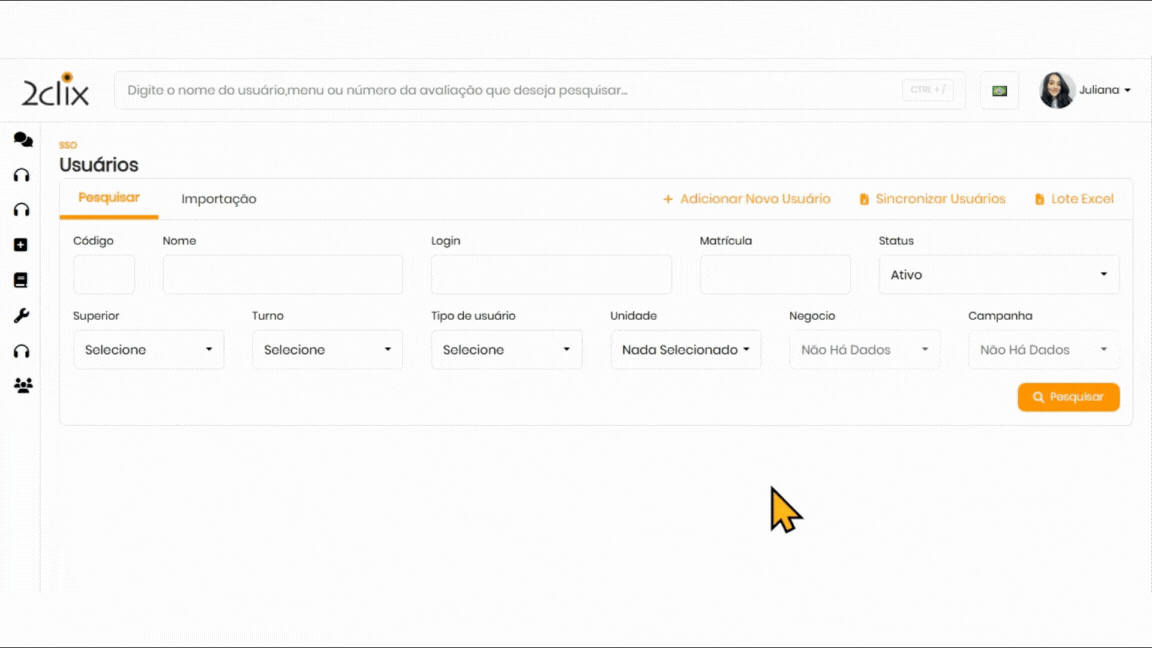Viewport: 1152px width, 648px height.
Task: Click the plus square sidebar icon
Action: click(x=21, y=245)
